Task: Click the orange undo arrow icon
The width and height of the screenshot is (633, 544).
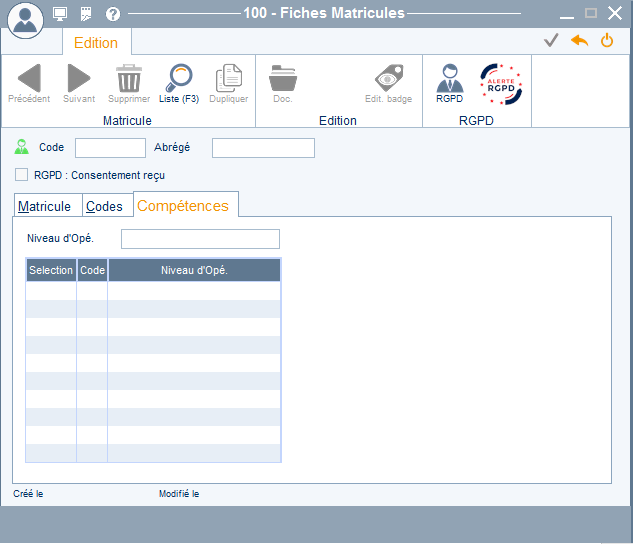Action: (579, 40)
